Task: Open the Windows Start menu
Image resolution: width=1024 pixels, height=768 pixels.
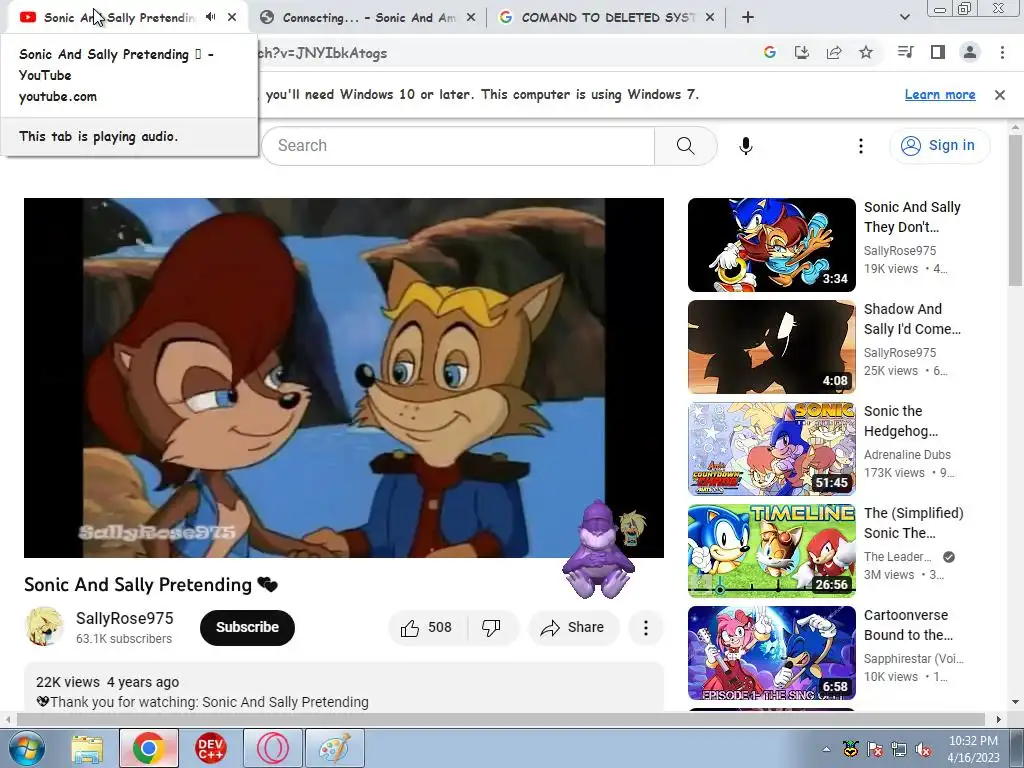Action: click(x=26, y=748)
